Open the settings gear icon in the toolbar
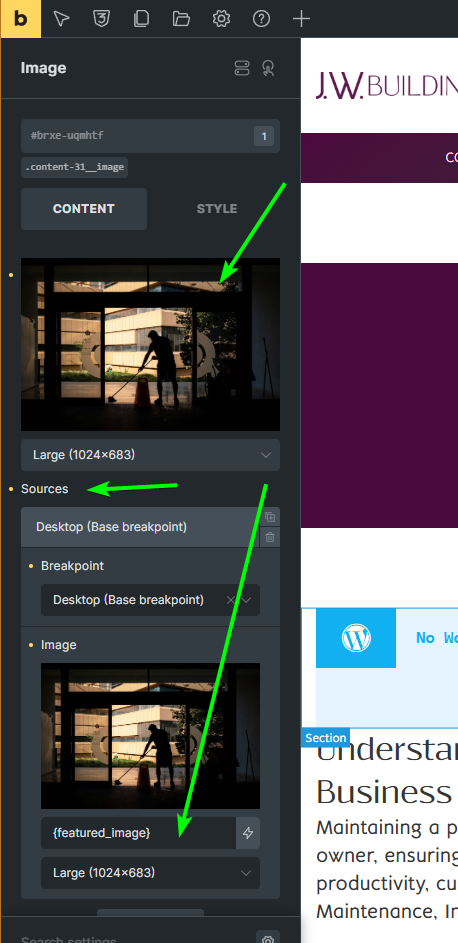458x943 pixels. click(221, 19)
